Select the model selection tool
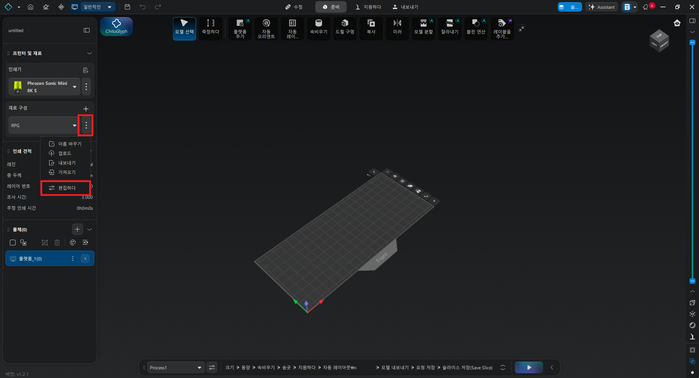 pyautogui.click(x=184, y=28)
